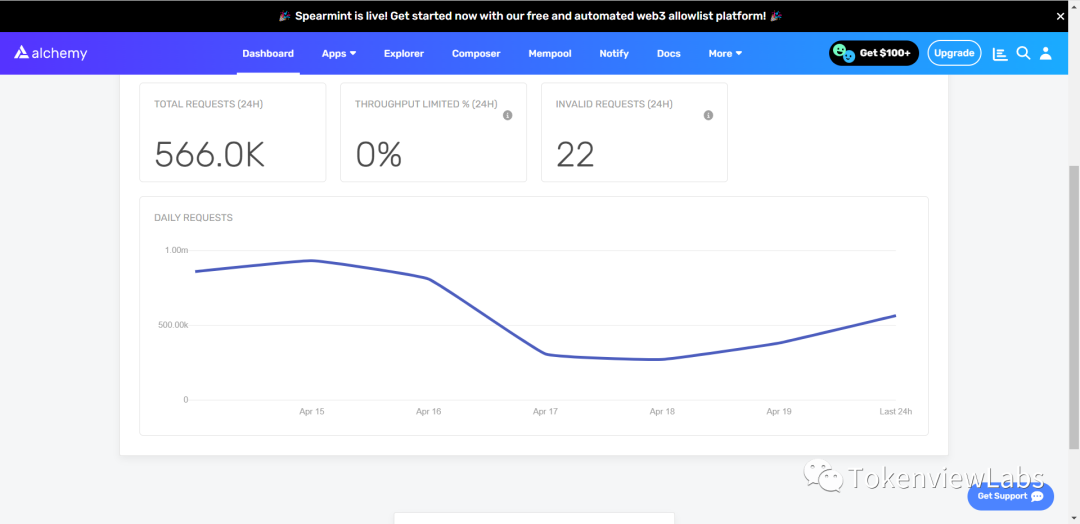Click the Spearmint is live banner text

coord(530,16)
